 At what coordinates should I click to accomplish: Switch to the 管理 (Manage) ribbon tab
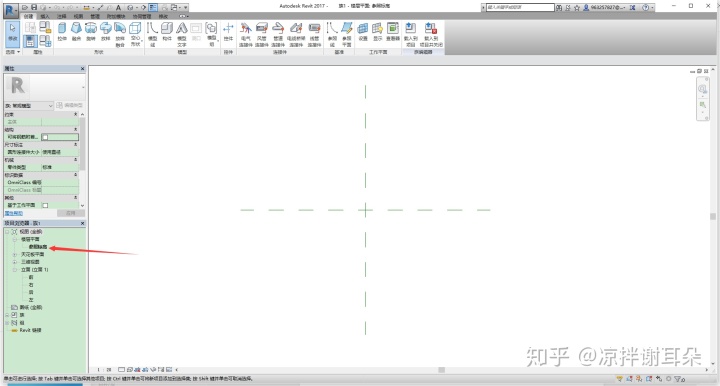[x=95, y=16]
